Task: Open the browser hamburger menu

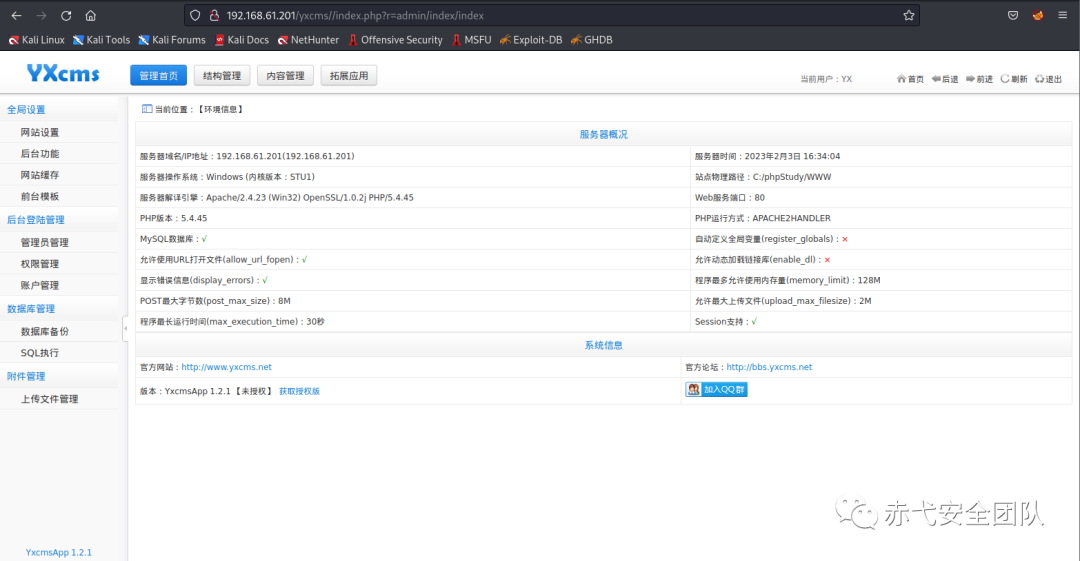Action: [x=1062, y=15]
